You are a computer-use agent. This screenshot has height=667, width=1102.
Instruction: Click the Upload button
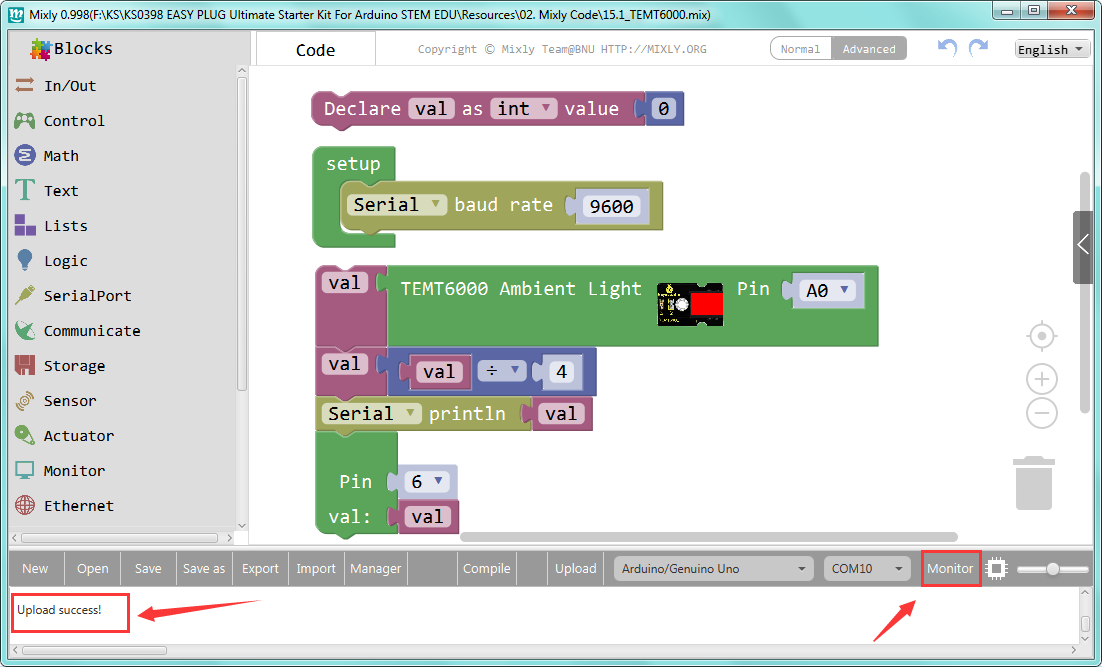coord(576,569)
